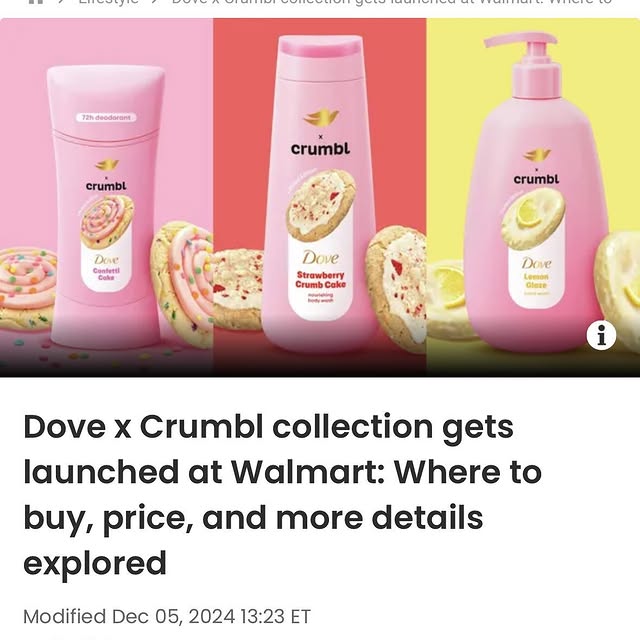Click the chevron after Lifestyle breadcrumb
Viewport: 640px width, 640px height.
point(155,2)
